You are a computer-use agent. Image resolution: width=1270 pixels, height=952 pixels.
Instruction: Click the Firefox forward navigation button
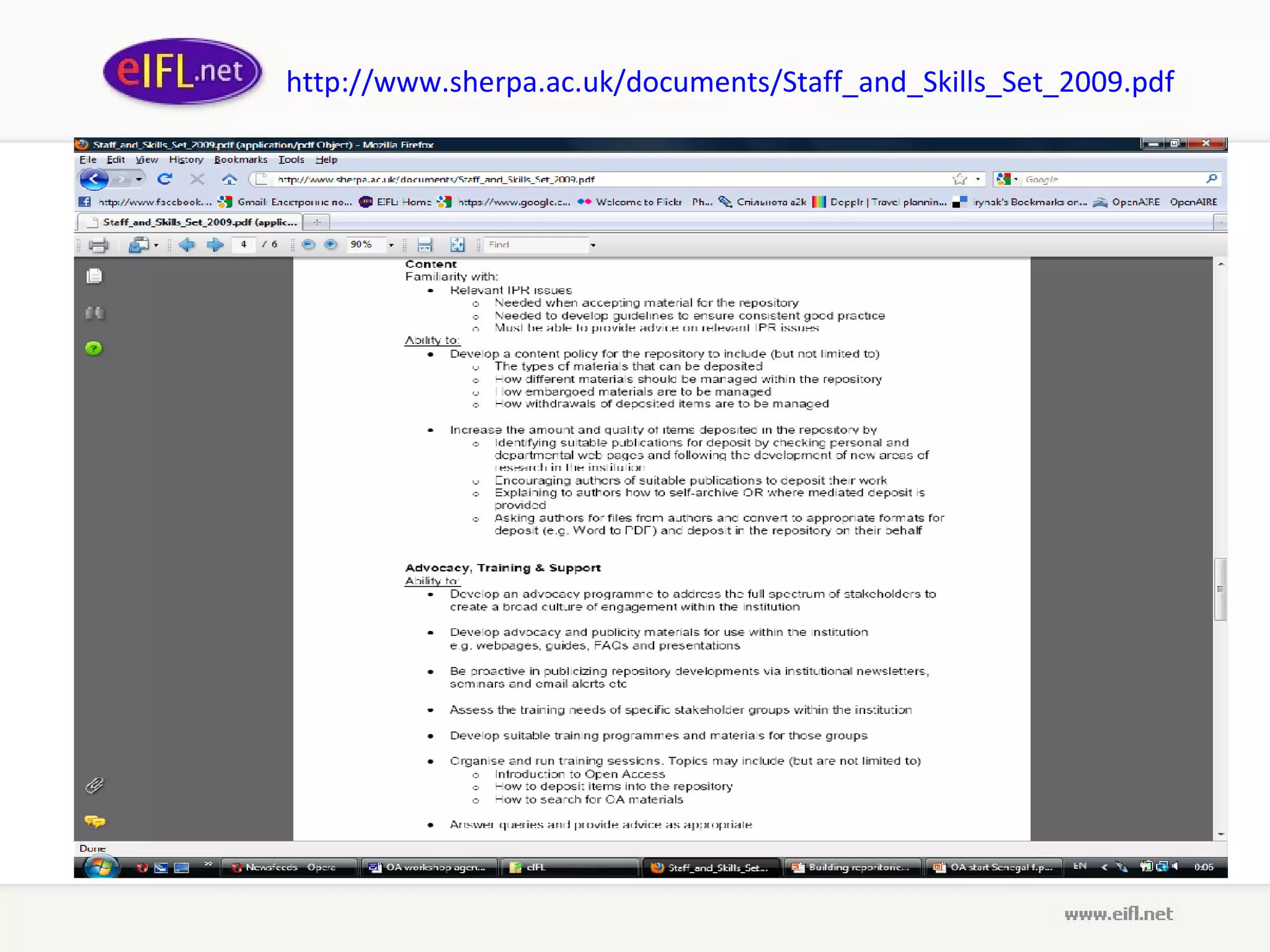coord(122,179)
